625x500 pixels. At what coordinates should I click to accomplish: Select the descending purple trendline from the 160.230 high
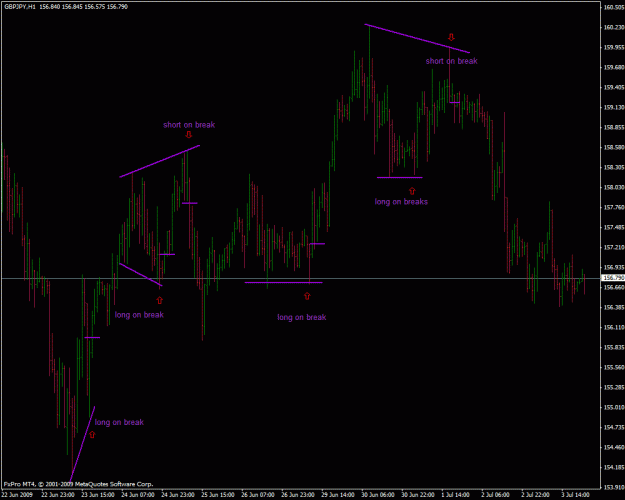(417, 39)
